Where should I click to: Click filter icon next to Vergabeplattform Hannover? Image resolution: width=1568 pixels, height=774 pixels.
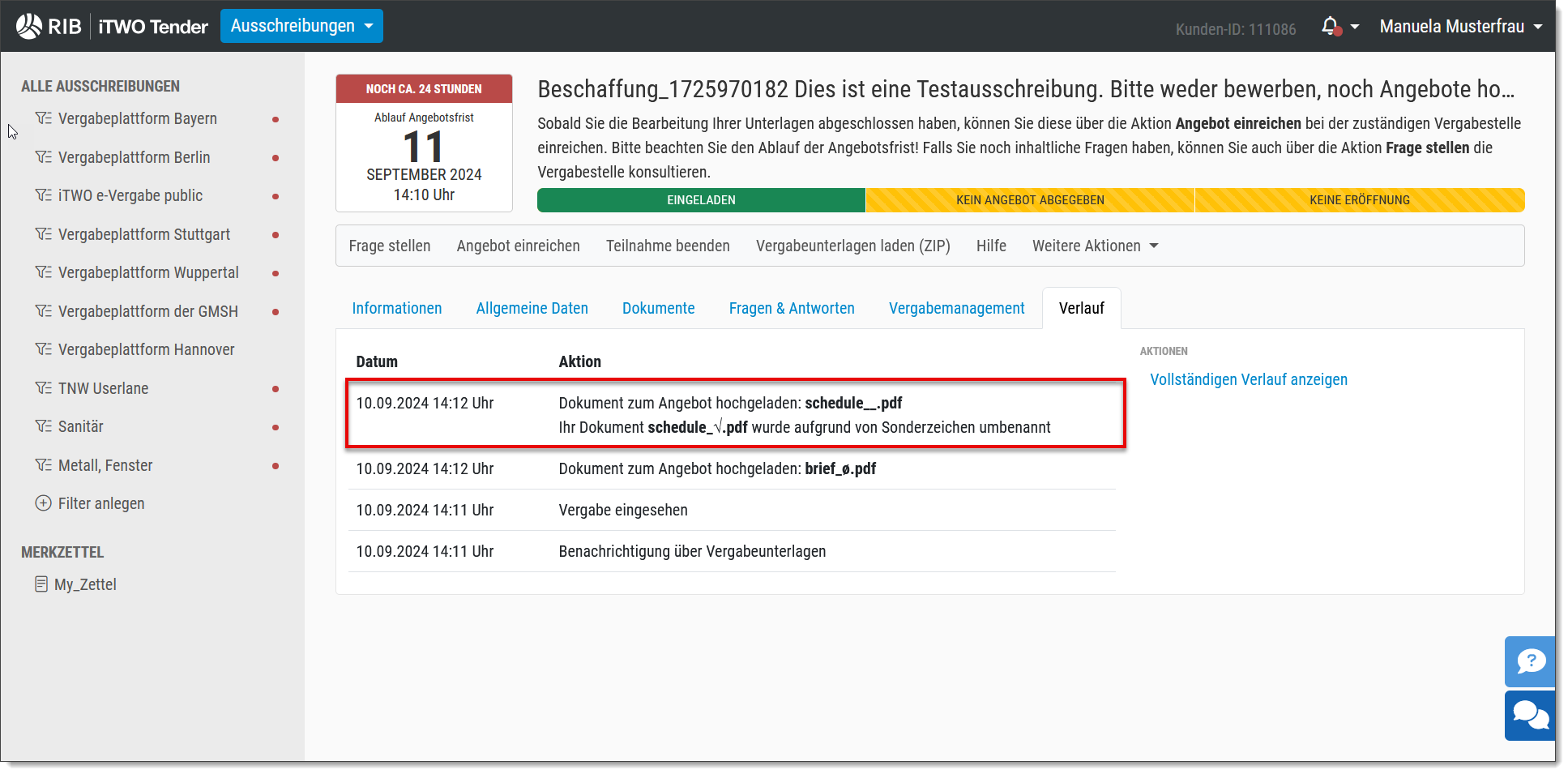pos(44,349)
